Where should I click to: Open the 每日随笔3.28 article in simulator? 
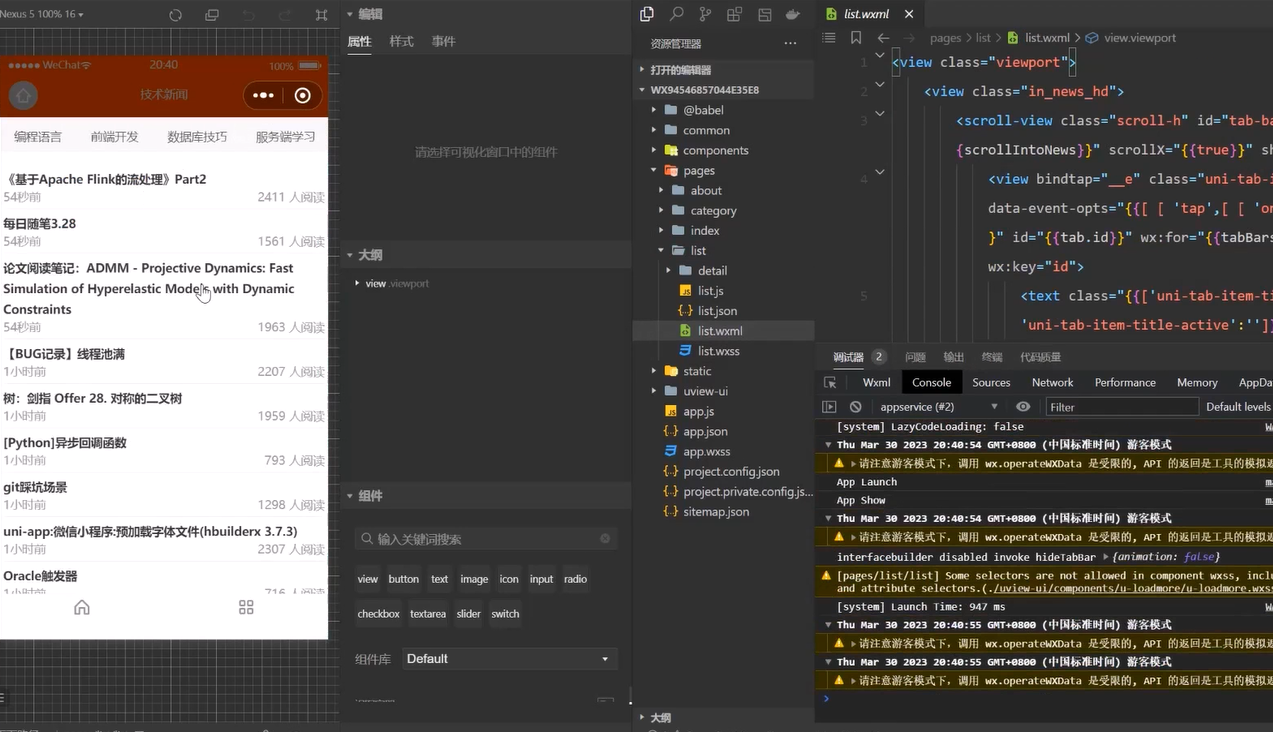[x=164, y=232]
